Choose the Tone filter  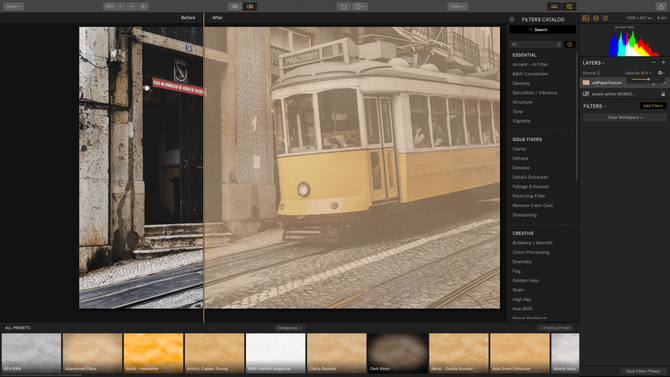coord(517,112)
